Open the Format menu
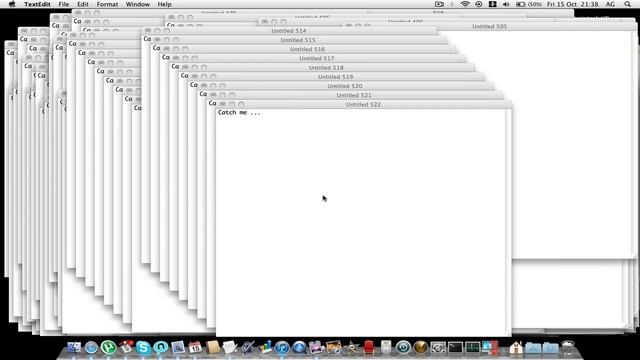640x360 pixels. (x=107, y=4)
